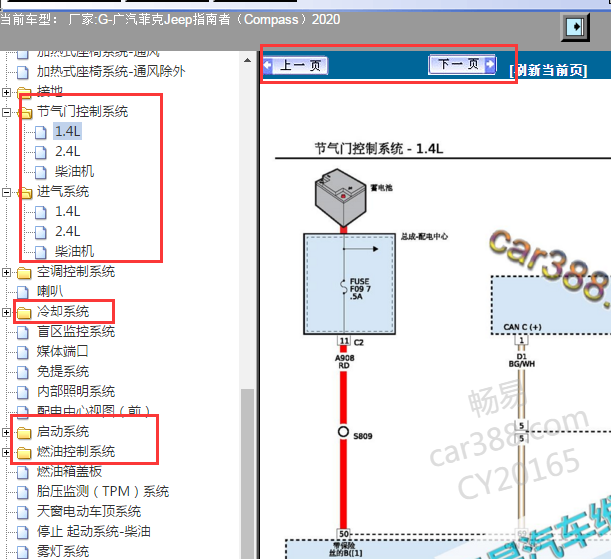Select 柴油机 under 节气门控制系统

click(x=74, y=171)
